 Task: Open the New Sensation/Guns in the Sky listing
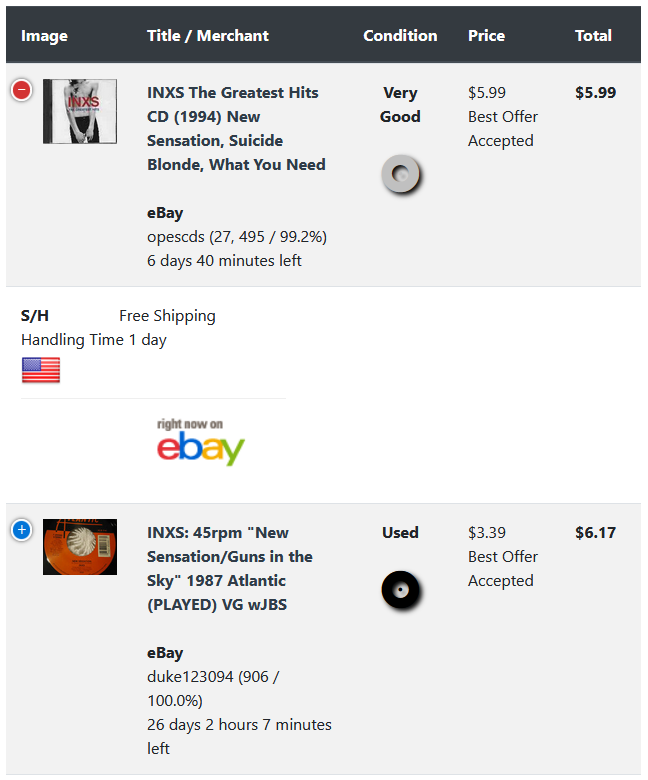(230, 568)
